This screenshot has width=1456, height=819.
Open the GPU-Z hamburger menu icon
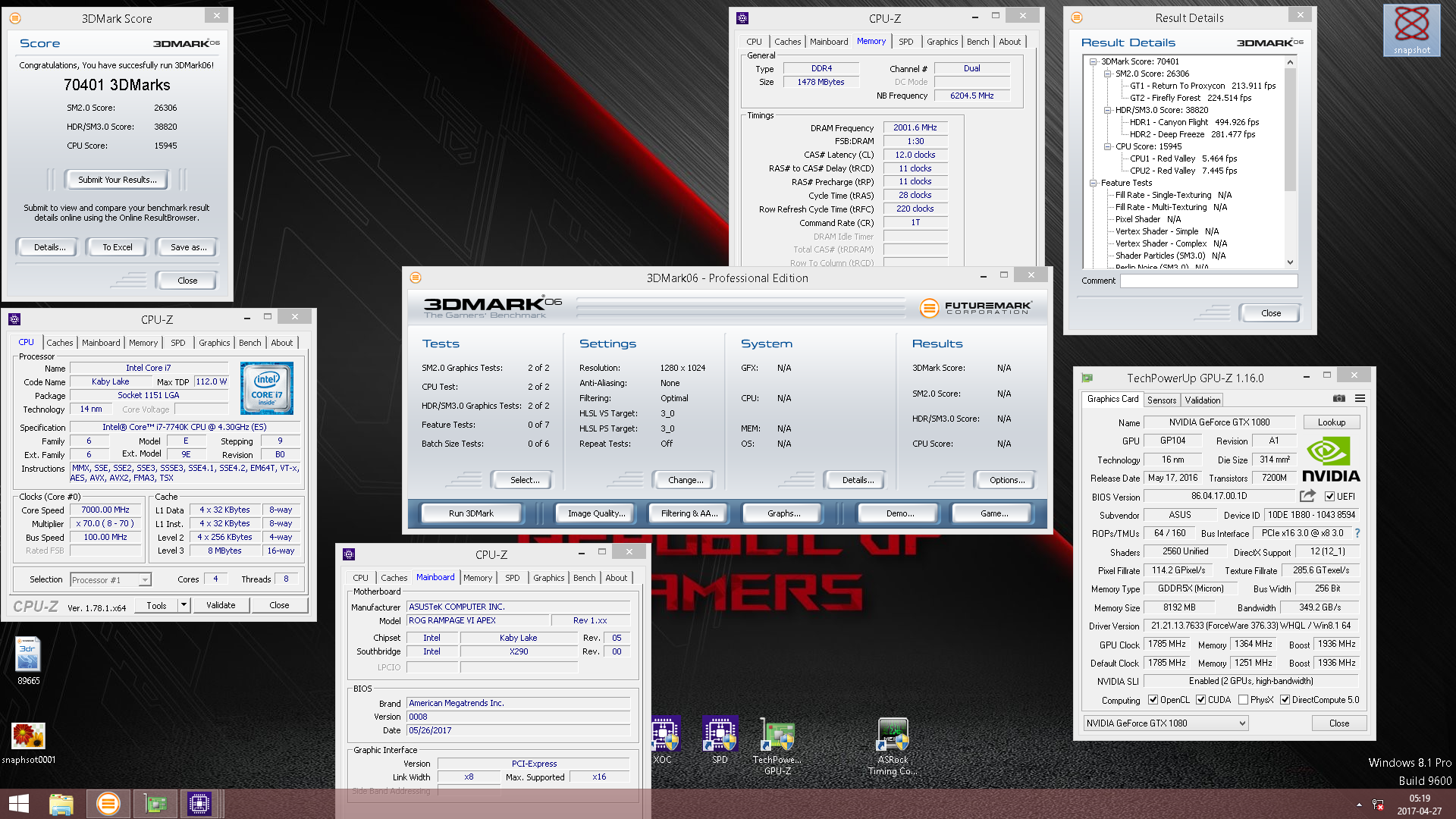click(x=1360, y=399)
